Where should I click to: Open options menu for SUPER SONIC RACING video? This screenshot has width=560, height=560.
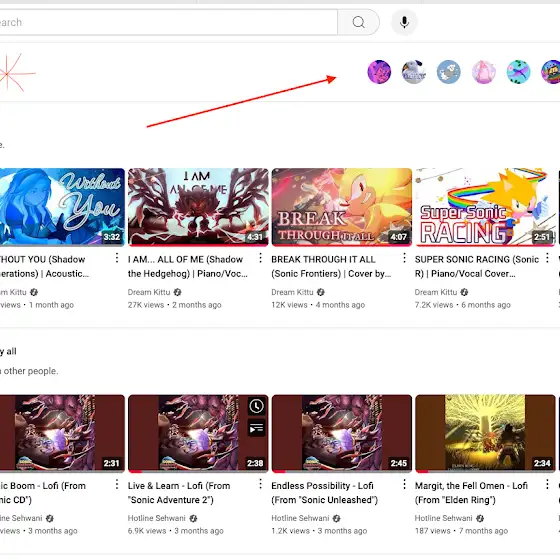[547, 258]
